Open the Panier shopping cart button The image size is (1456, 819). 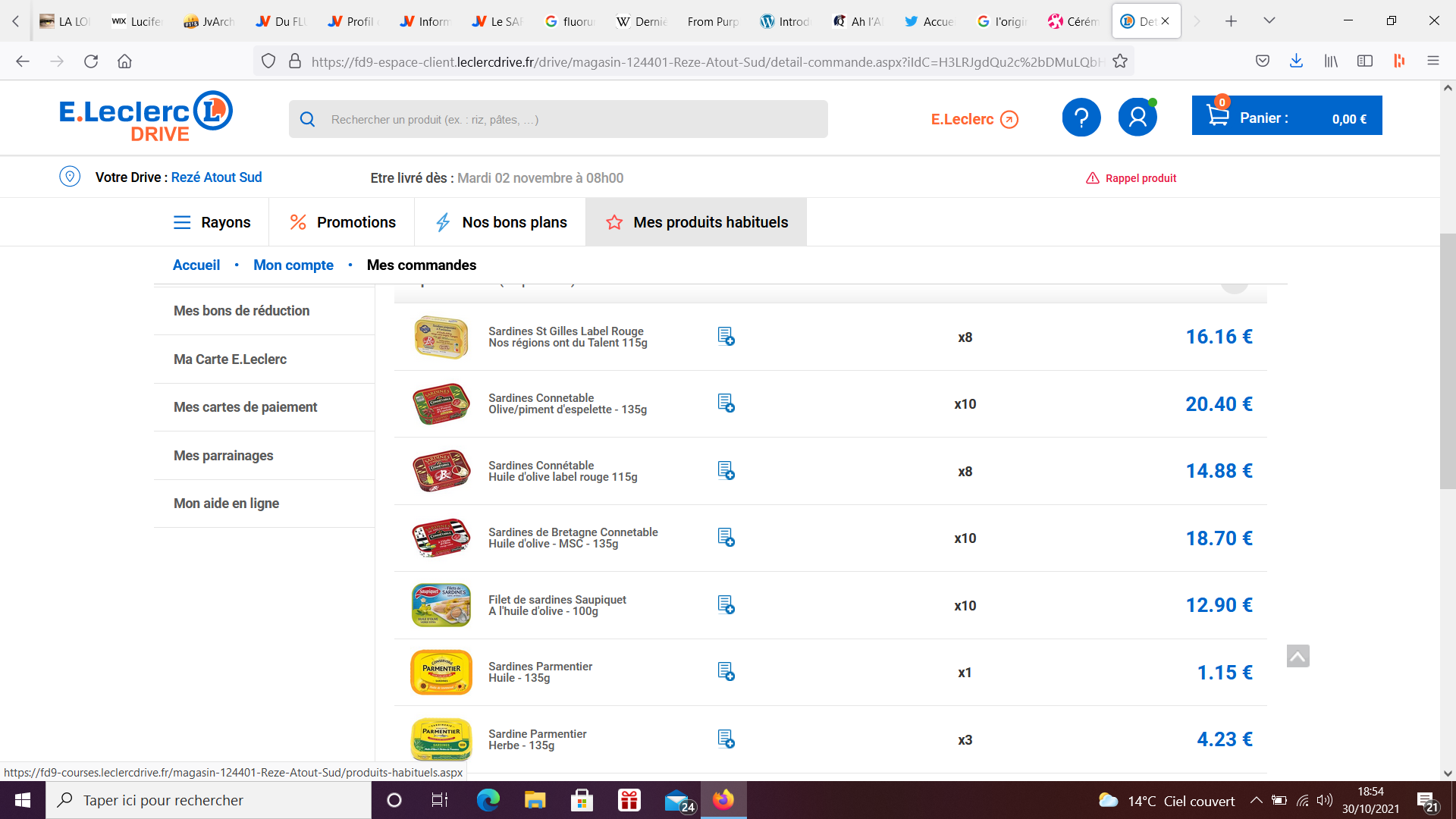tap(1286, 116)
